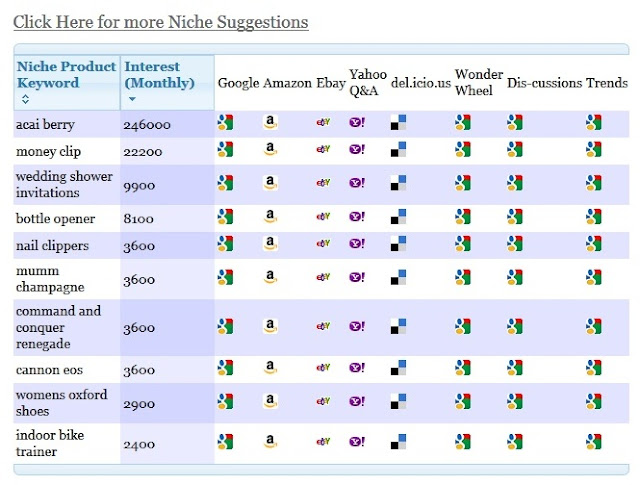640x485 pixels.
Task: Open Google icon in money clip row
Action: [225, 149]
